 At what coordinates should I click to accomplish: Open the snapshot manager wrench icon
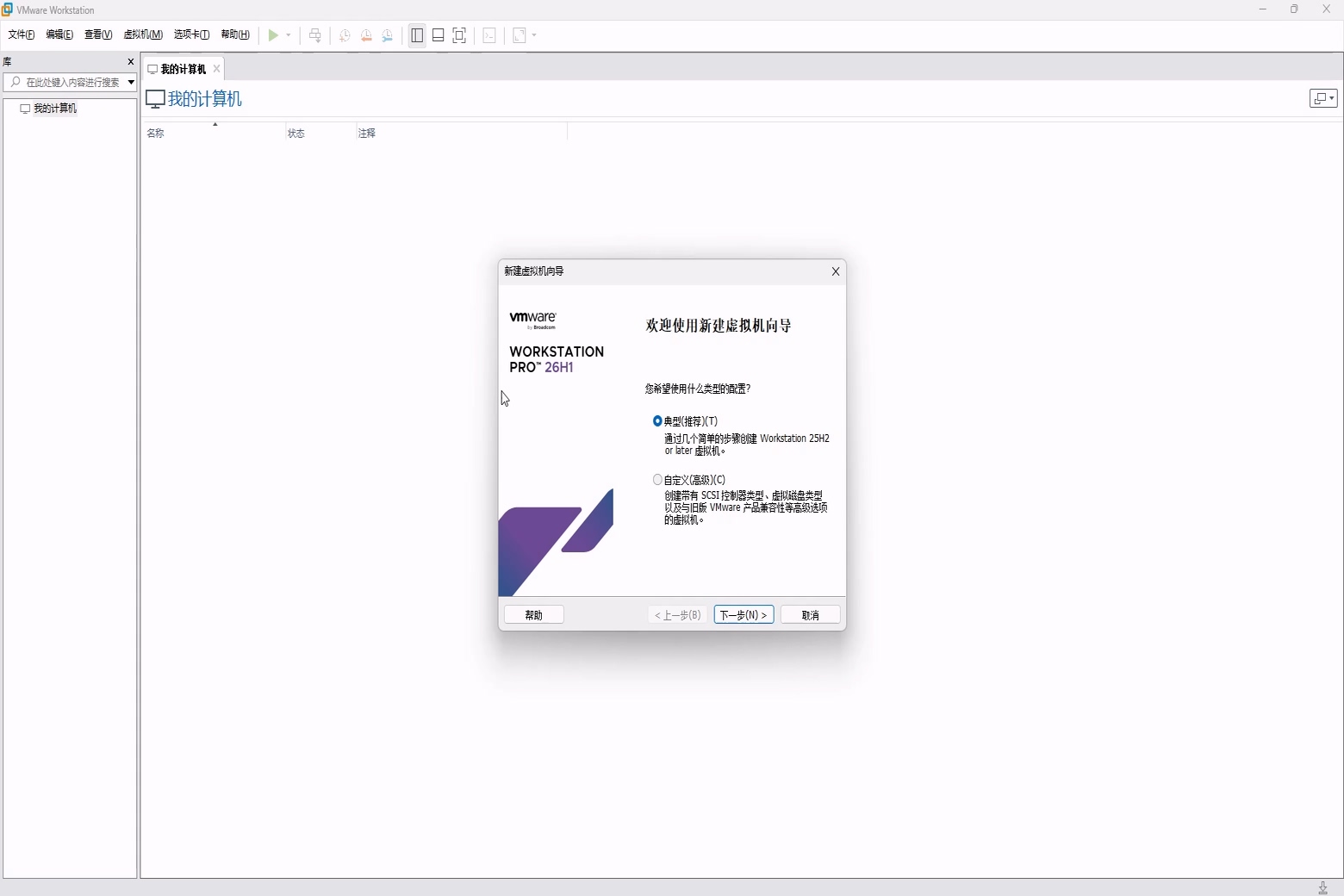388,35
